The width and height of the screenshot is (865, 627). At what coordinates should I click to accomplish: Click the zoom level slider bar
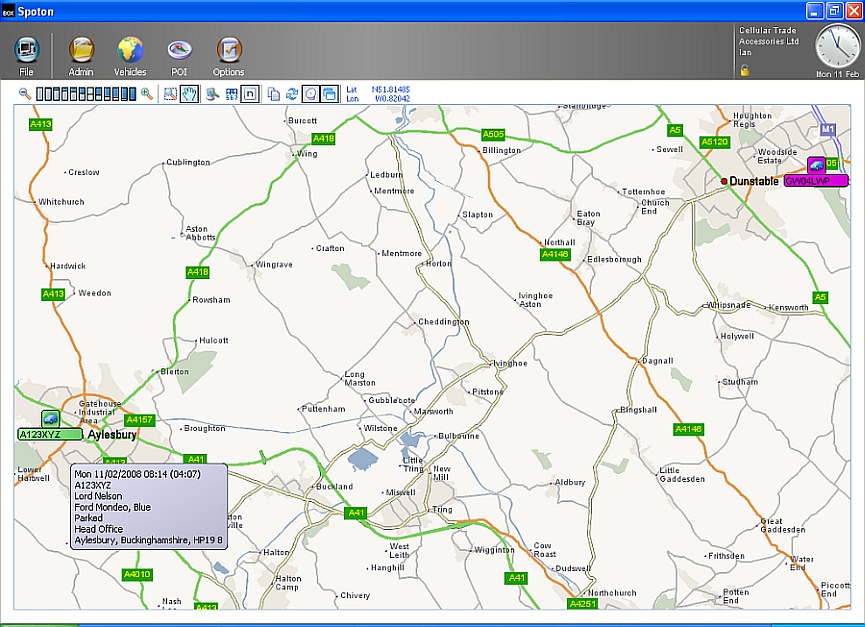tap(85, 94)
